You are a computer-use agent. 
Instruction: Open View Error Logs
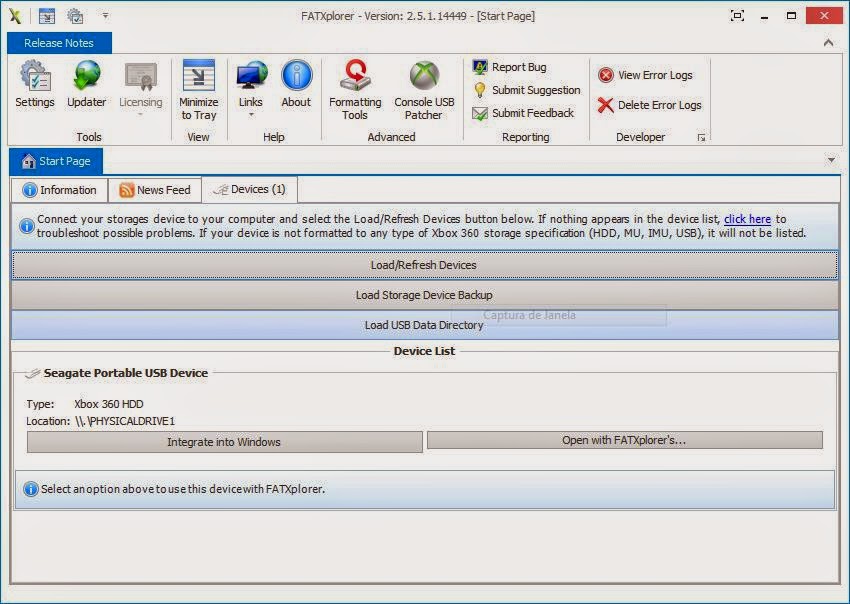tap(645, 75)
